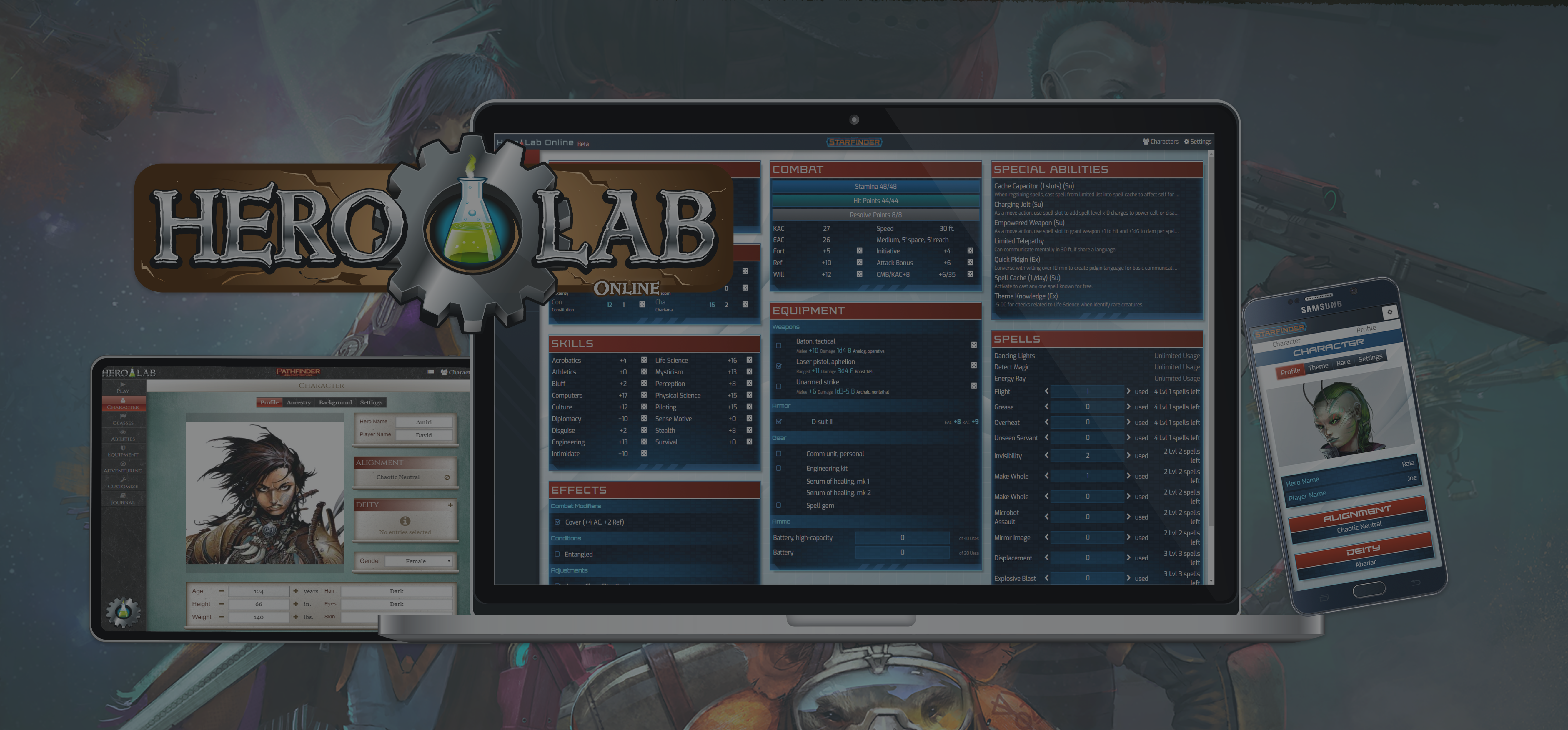This screenshot has width=1568, height=730.
Task: Decrease Flight spell uses with left chevron
Action: click(1047, 391)
